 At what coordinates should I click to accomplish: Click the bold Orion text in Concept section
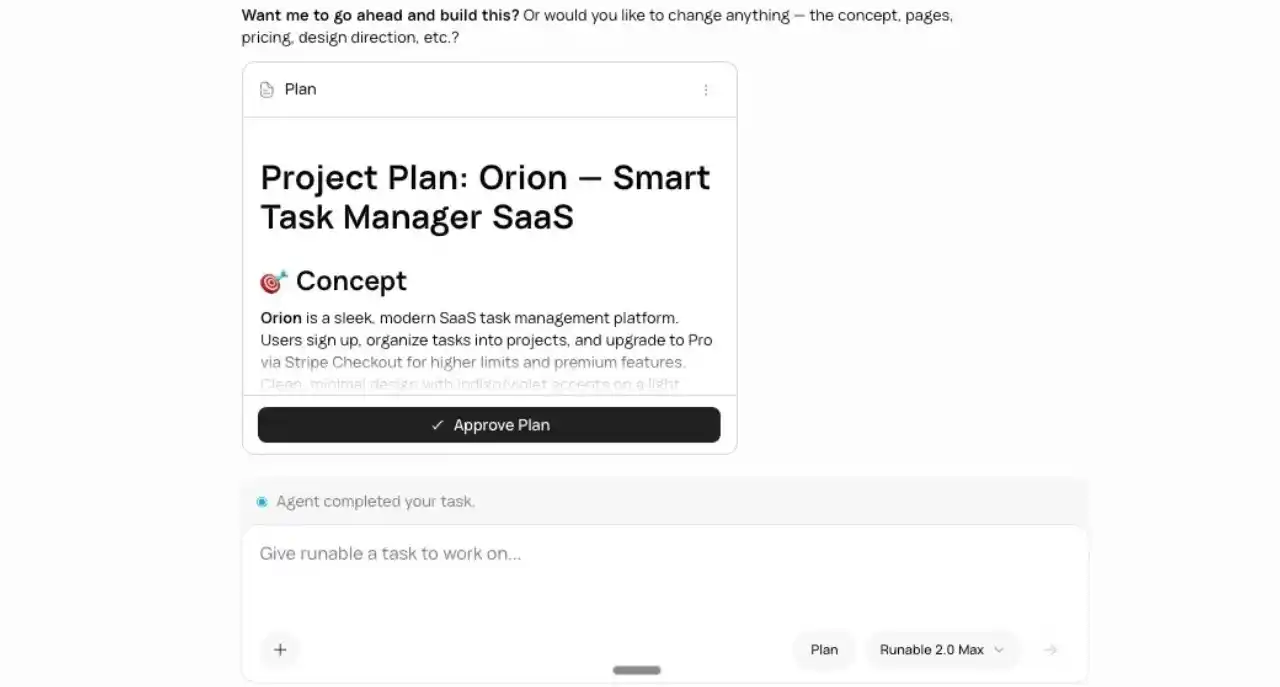[279, 318]
